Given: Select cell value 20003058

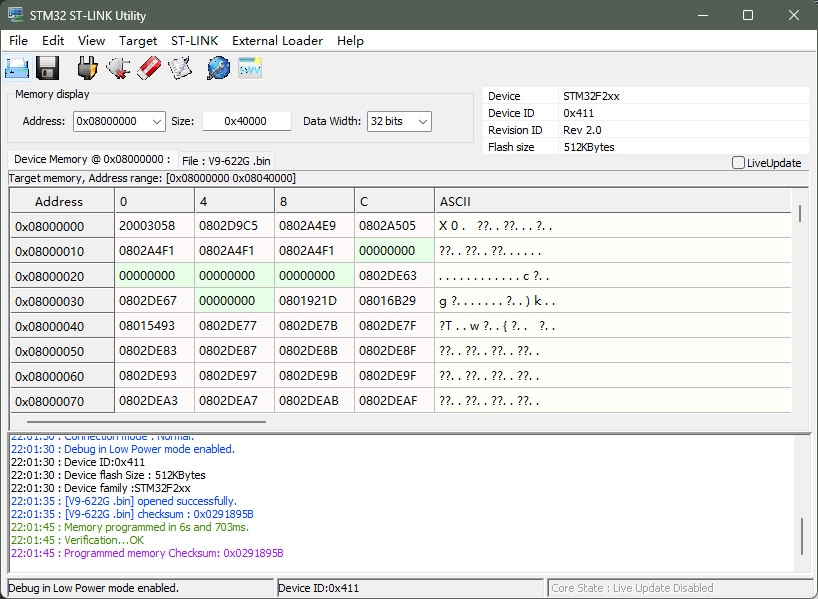Looking at the screenshot, I should pos(154,226).
